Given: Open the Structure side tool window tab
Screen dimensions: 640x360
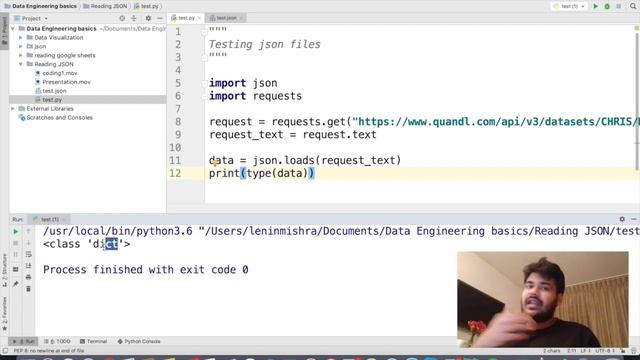Looking at the screenshot, I should point(4,269).
